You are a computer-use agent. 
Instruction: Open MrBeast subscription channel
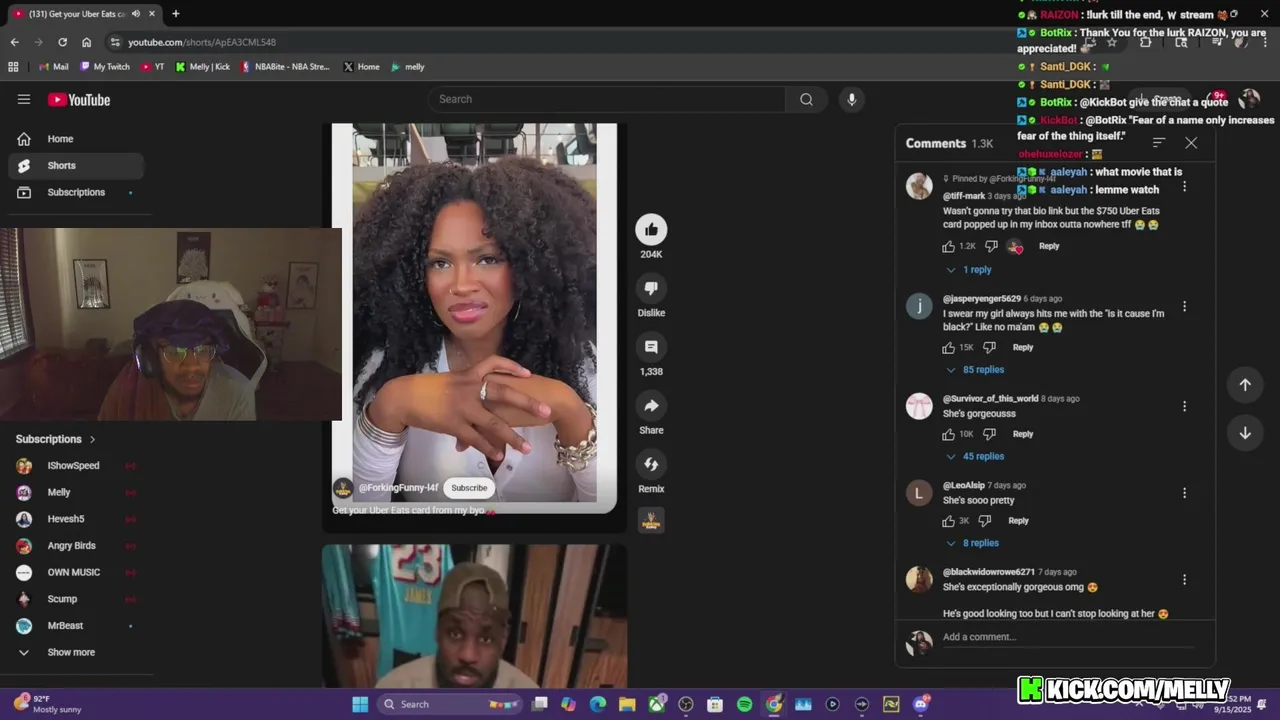(76, 626)
